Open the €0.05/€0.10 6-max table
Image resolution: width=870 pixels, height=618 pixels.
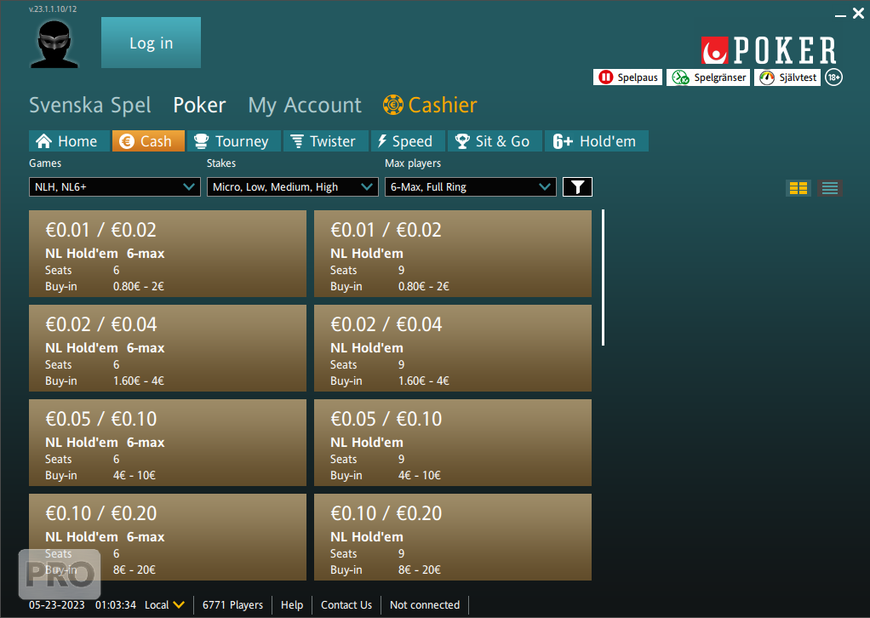[x=168, y=443]
